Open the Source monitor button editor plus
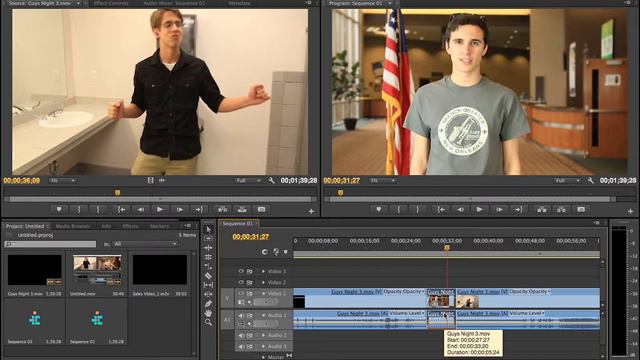 pyautogui.click(x=311, y=211)
